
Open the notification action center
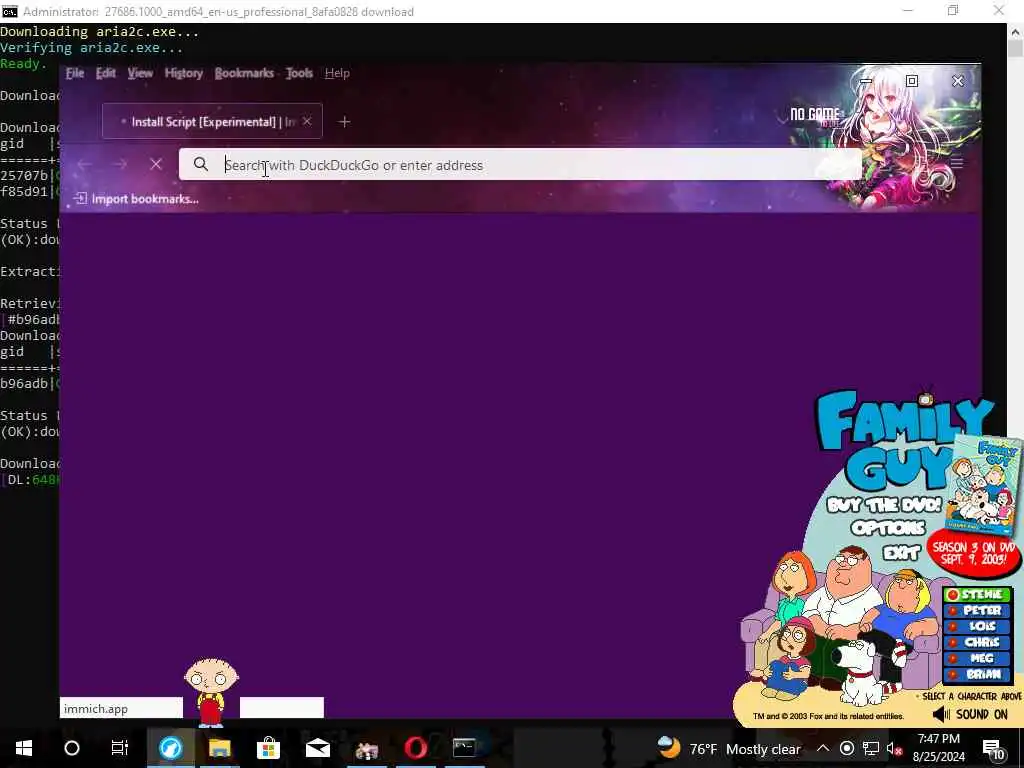(x=994, y=748)
